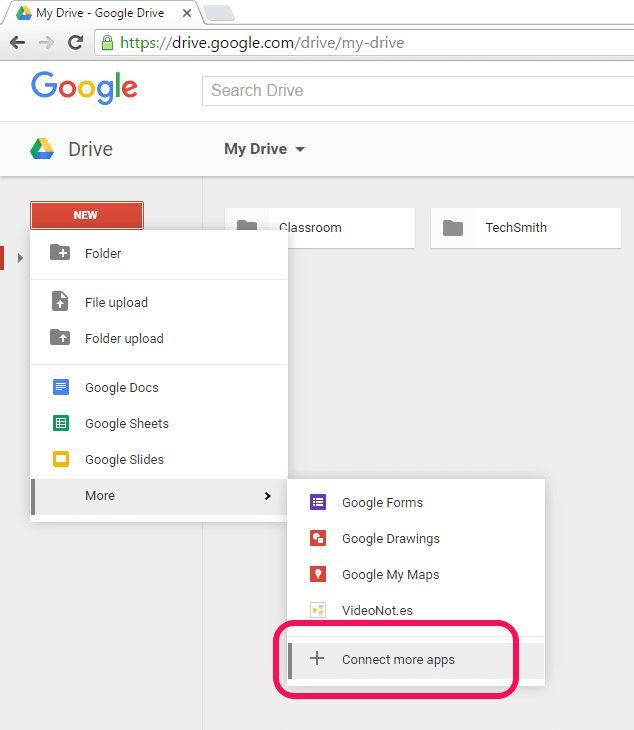Click the Drive triangle logo icon

click(x=42, y=149)
